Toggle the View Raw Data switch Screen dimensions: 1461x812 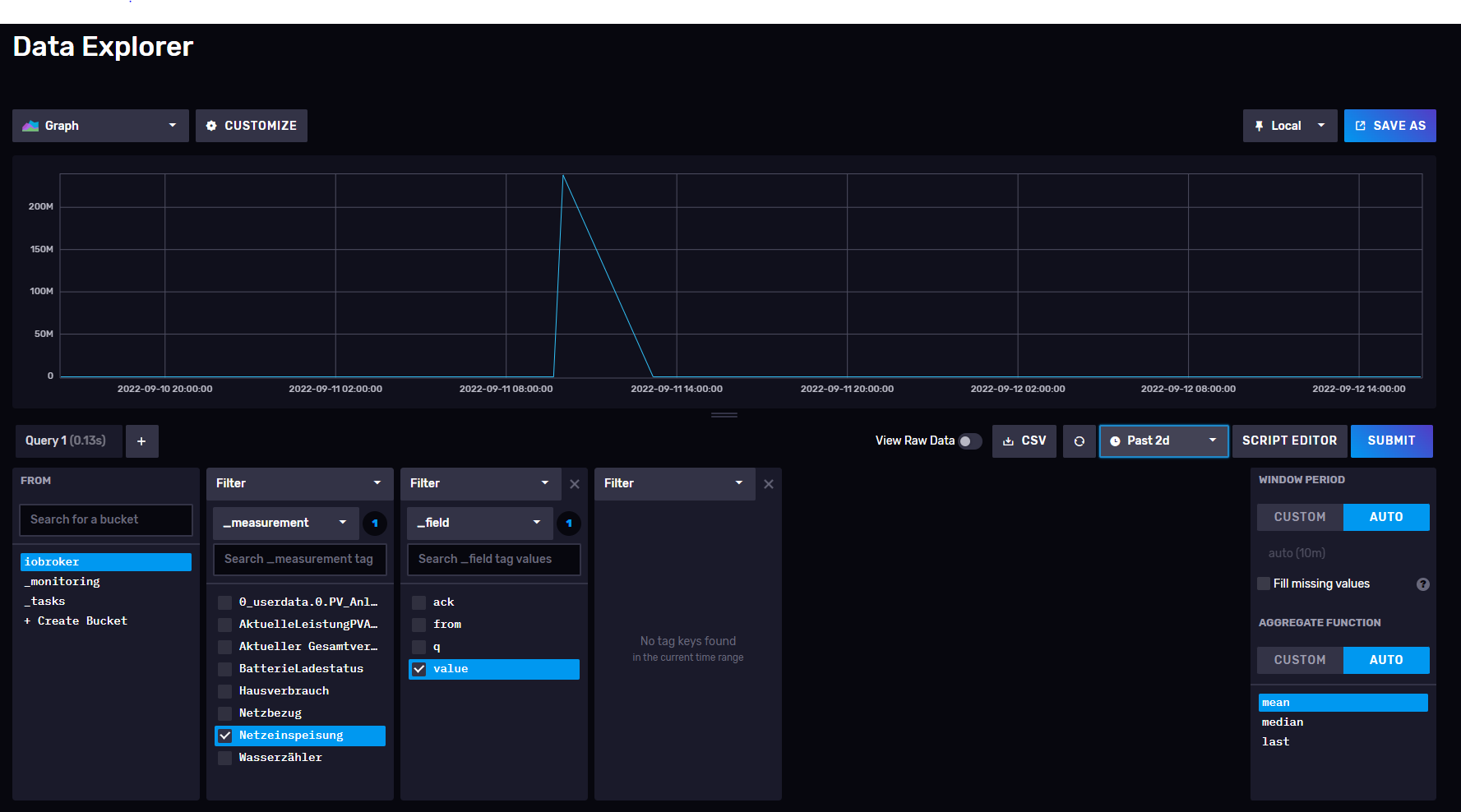point(970,441)
